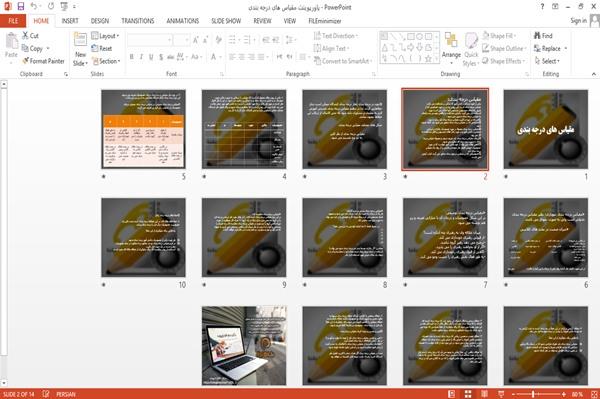This screenshot has height=399, width=600.
Task: Open the FILEminimizer tab
Action: pos(325,21)
